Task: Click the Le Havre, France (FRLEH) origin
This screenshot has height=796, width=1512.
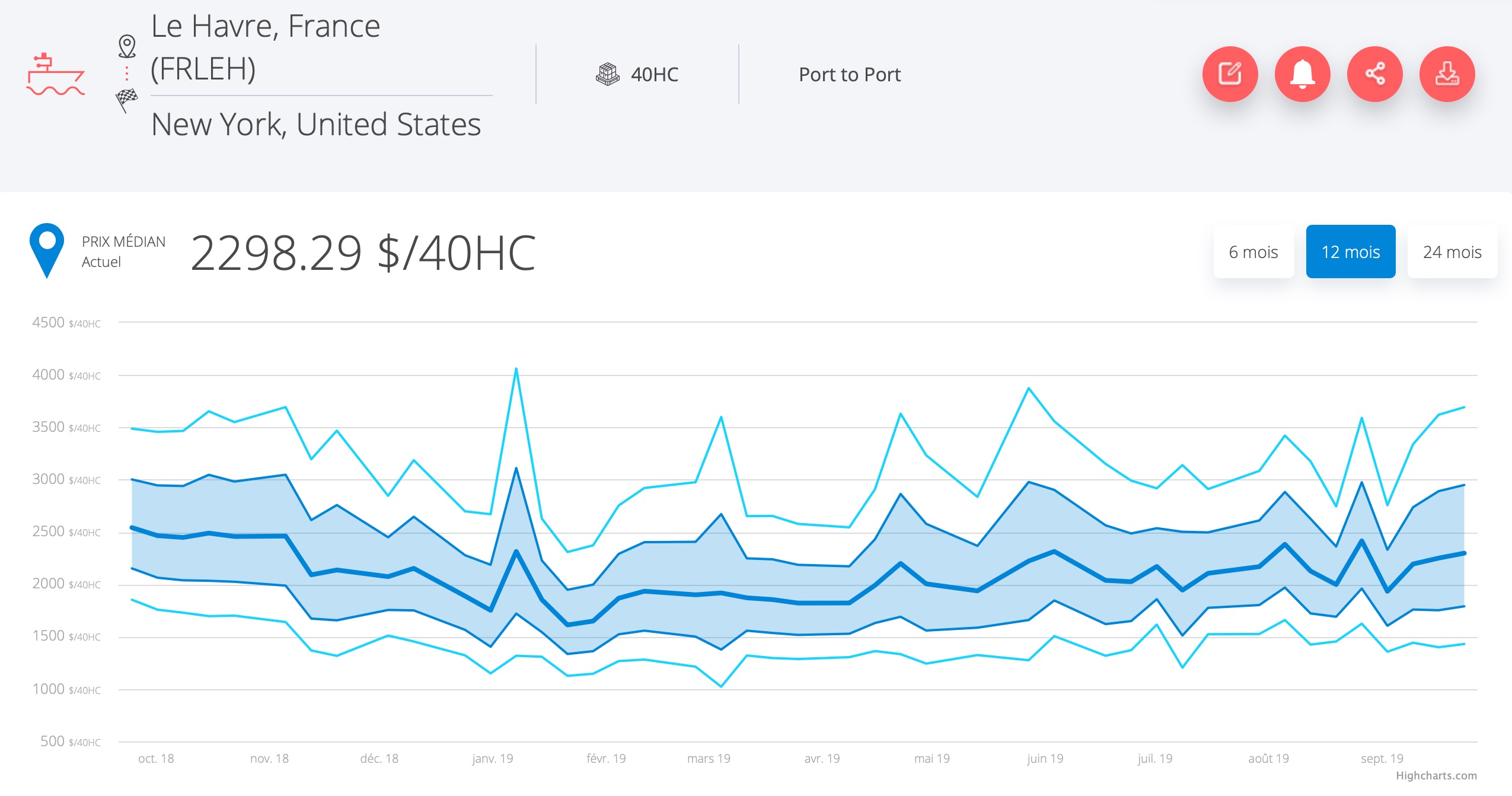Action: 266,47
